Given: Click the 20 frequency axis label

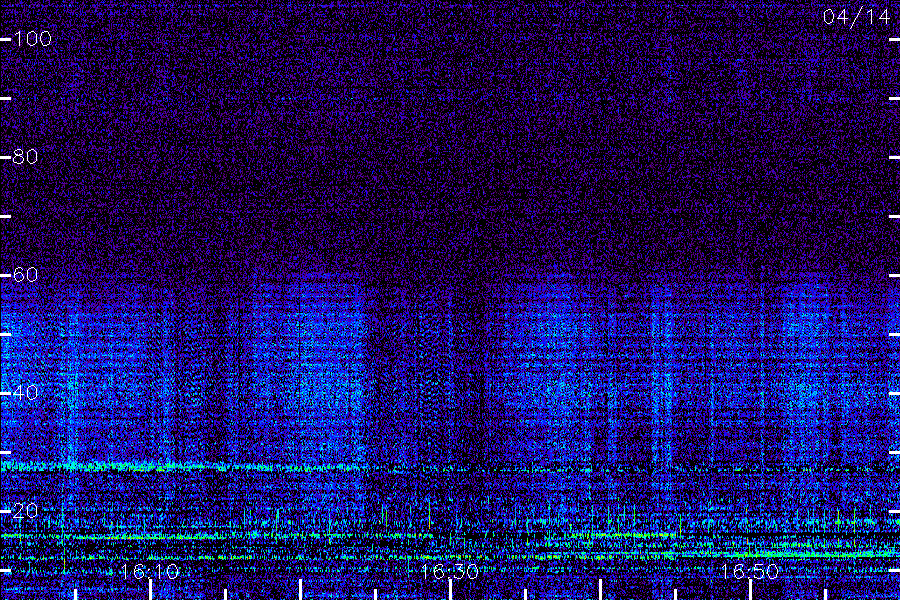Looking at the screenshot, I should tap(25, 510).
